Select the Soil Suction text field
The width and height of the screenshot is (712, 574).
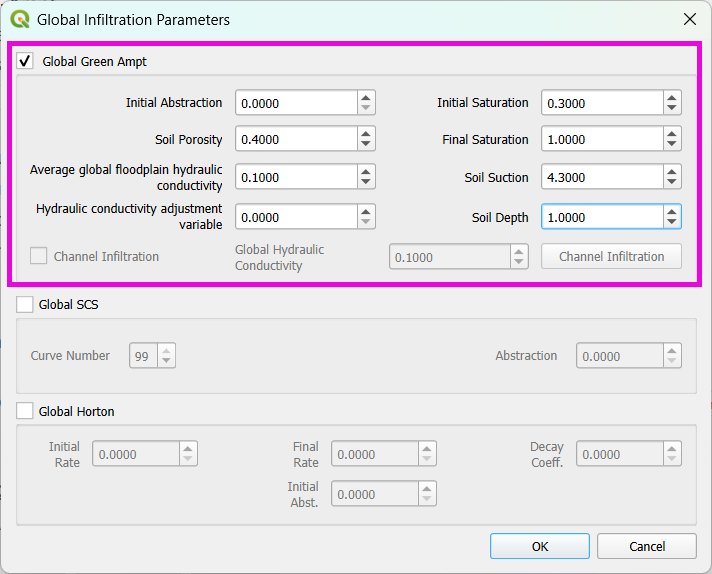(602, 178)
